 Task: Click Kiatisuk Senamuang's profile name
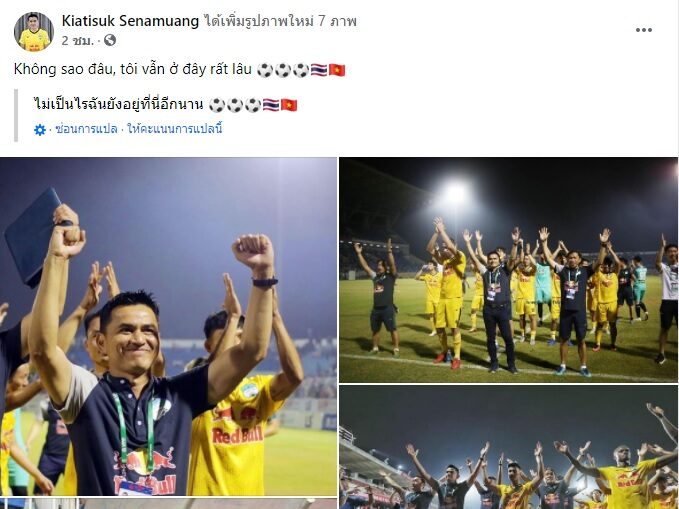tap(130, 21)
